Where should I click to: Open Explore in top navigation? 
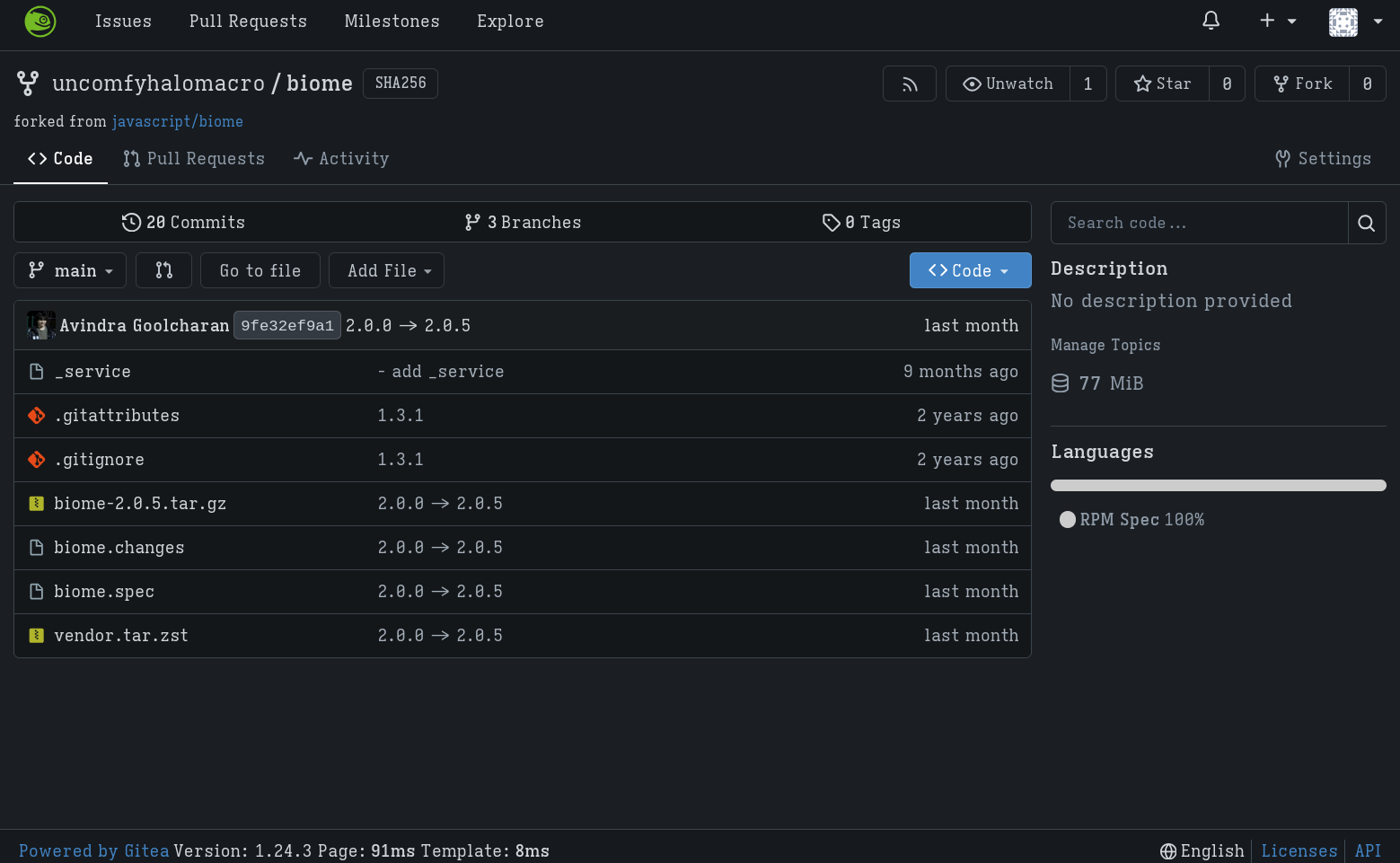point(510,21)
